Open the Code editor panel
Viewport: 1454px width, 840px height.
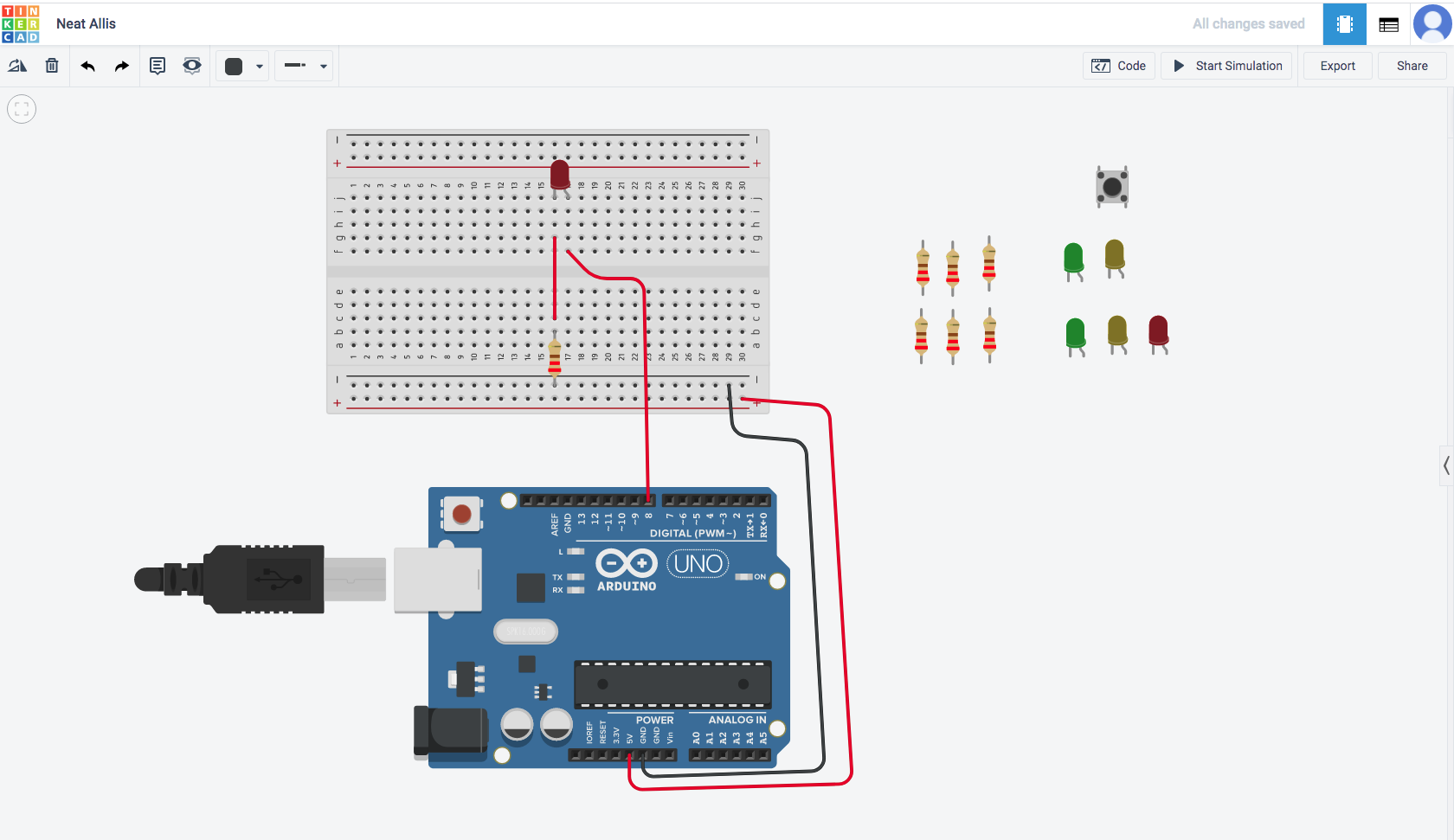[x=1119, y=66]
